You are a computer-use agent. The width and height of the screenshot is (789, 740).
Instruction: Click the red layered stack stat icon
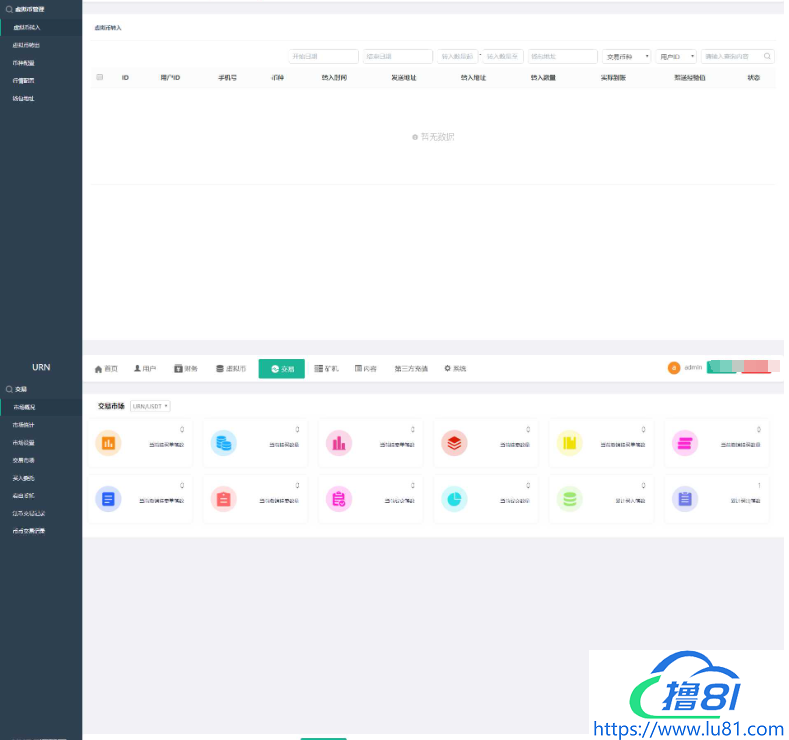(x=454, y=442)
